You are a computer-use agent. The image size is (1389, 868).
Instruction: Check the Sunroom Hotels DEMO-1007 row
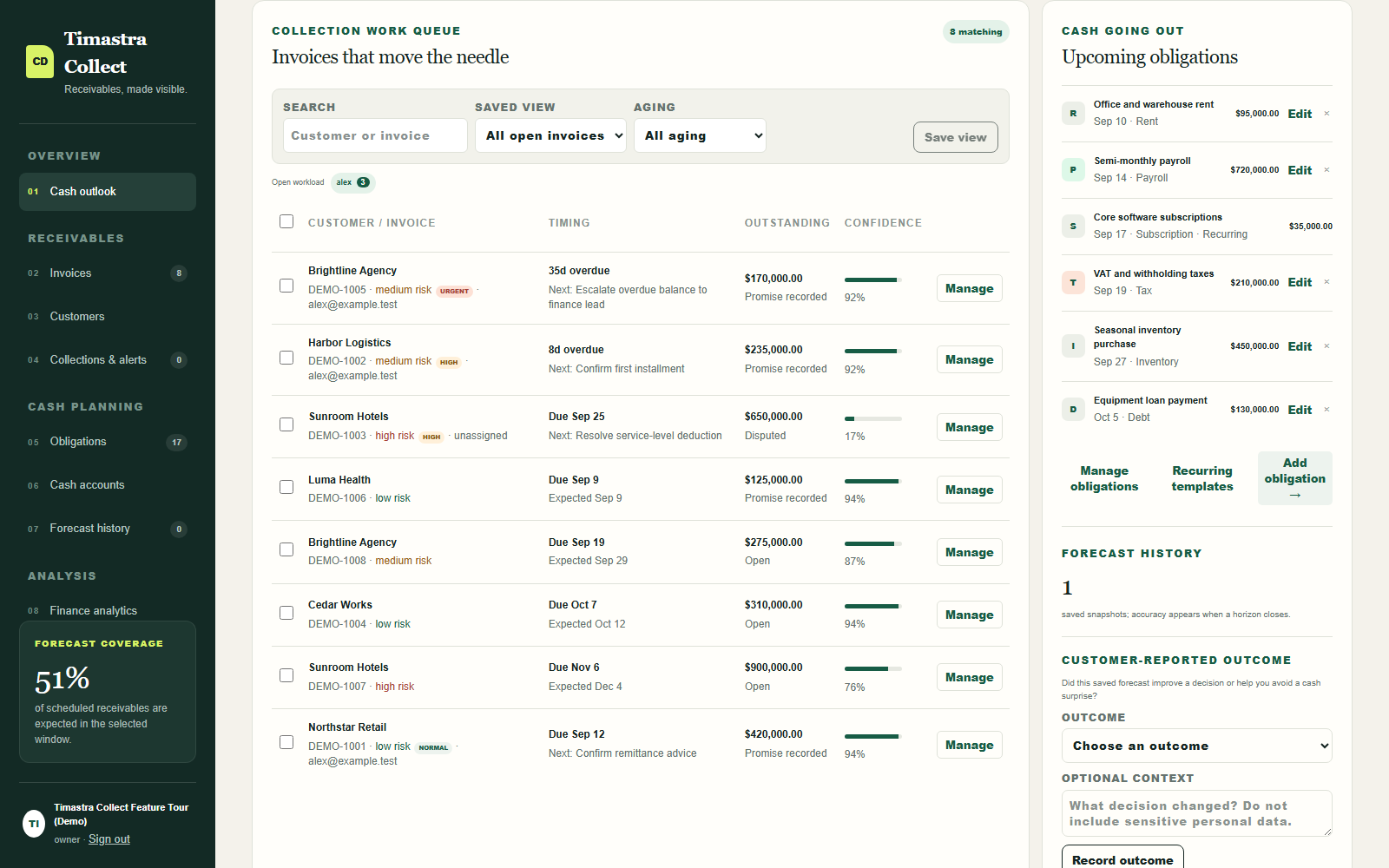(x=286, y=675)
